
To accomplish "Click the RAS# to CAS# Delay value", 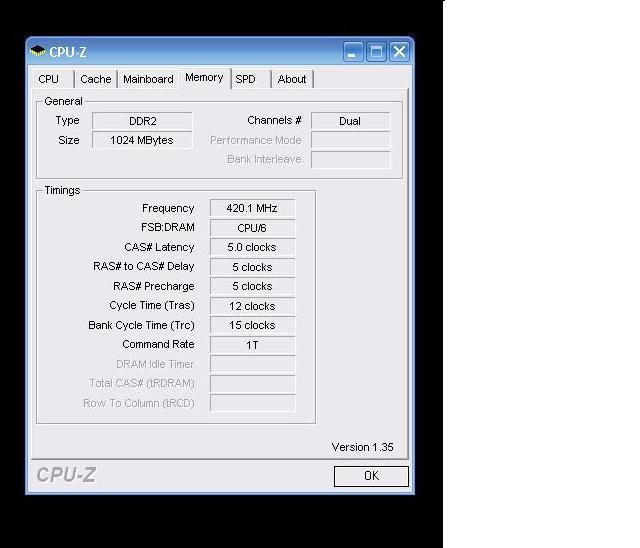I will point(252,267).
